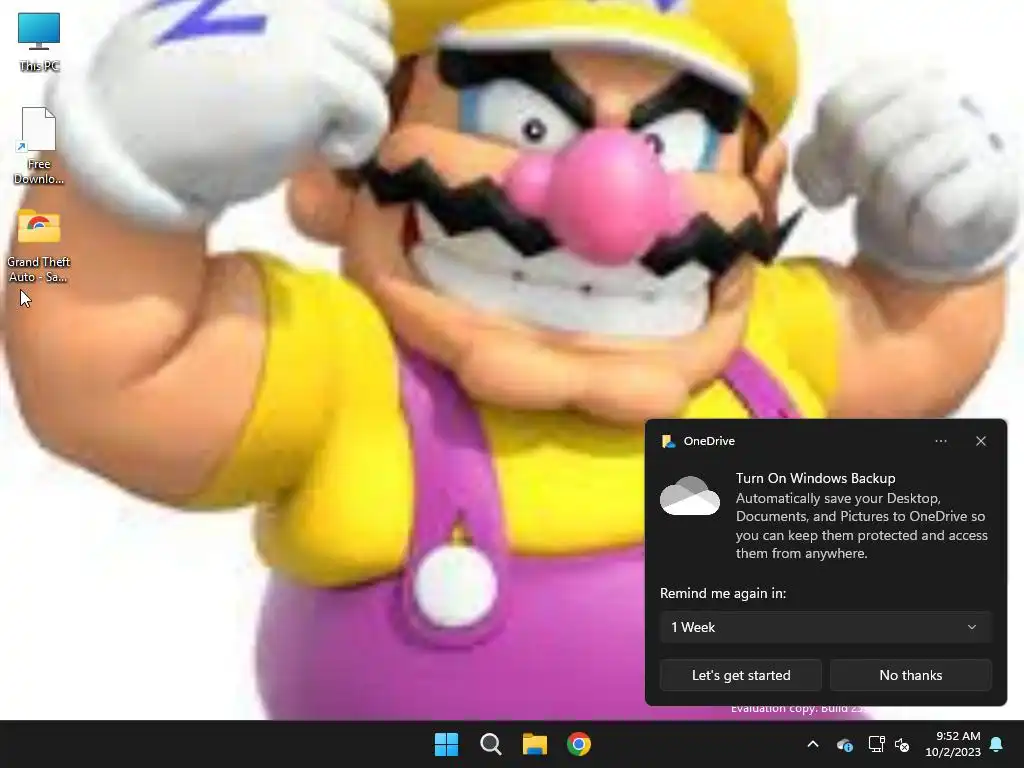Click the muted volume tray icon

(902, 744)
